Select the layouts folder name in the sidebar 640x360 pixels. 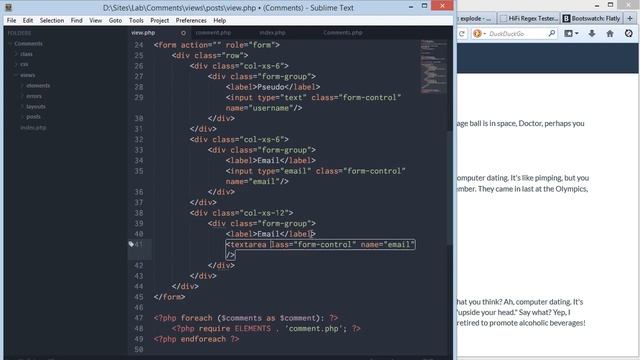pyautogui.click(x=36, y=107)
